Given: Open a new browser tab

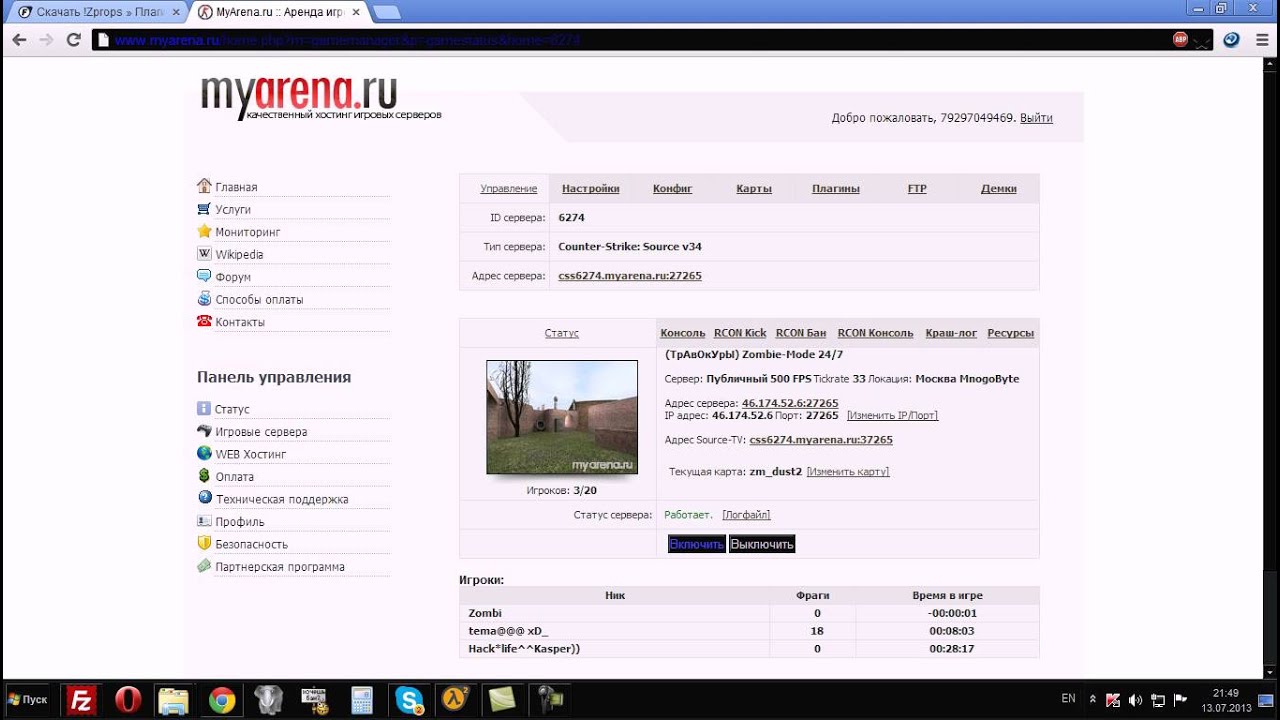Looking at the screenshot, I should [386, 12].
